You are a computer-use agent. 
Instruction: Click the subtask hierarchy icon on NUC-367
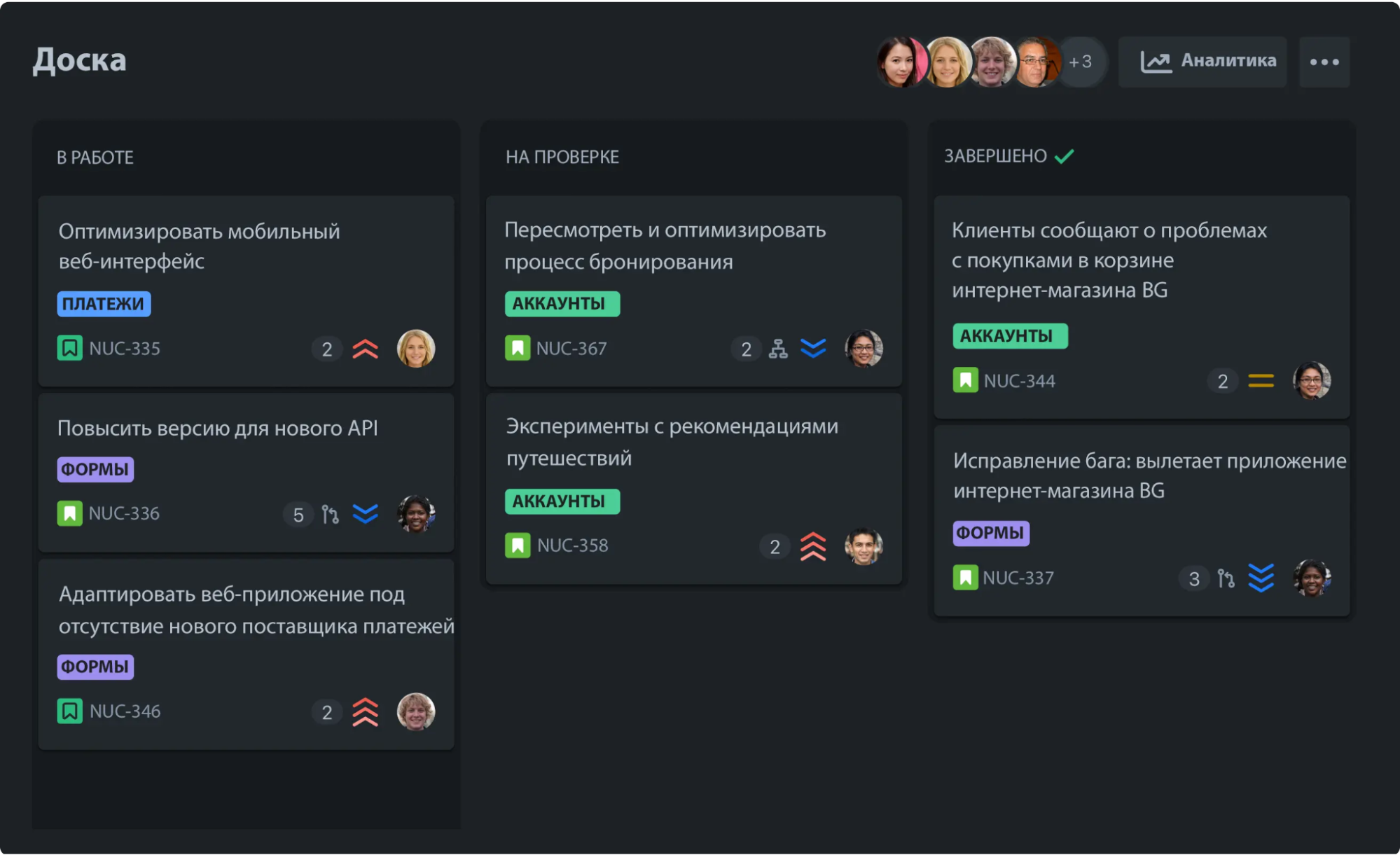pyautogui.click(x=778, y=349)
